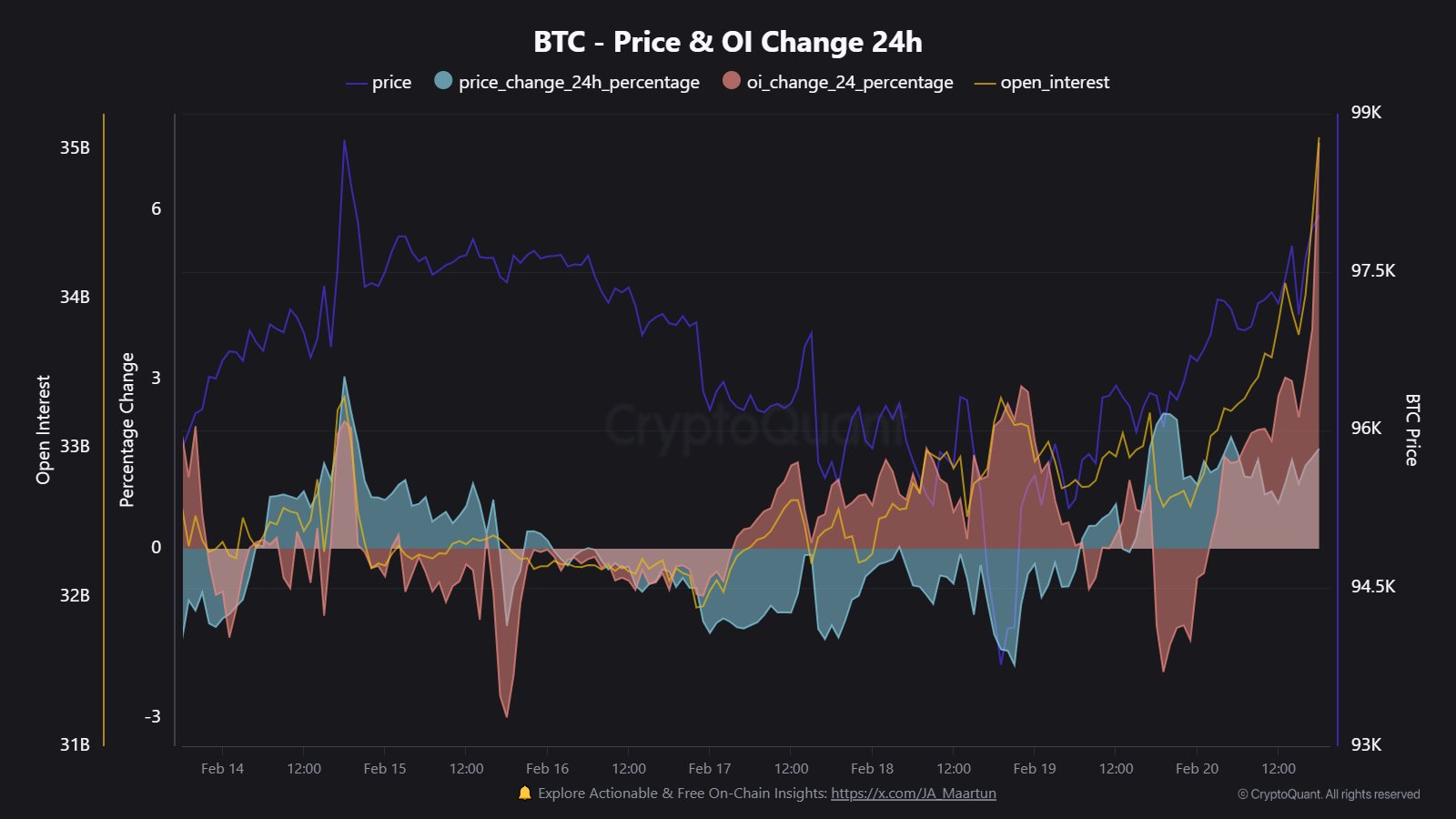Click the teal price change legend circle
Screen dimensions: 1456x819
pos(443,81)
